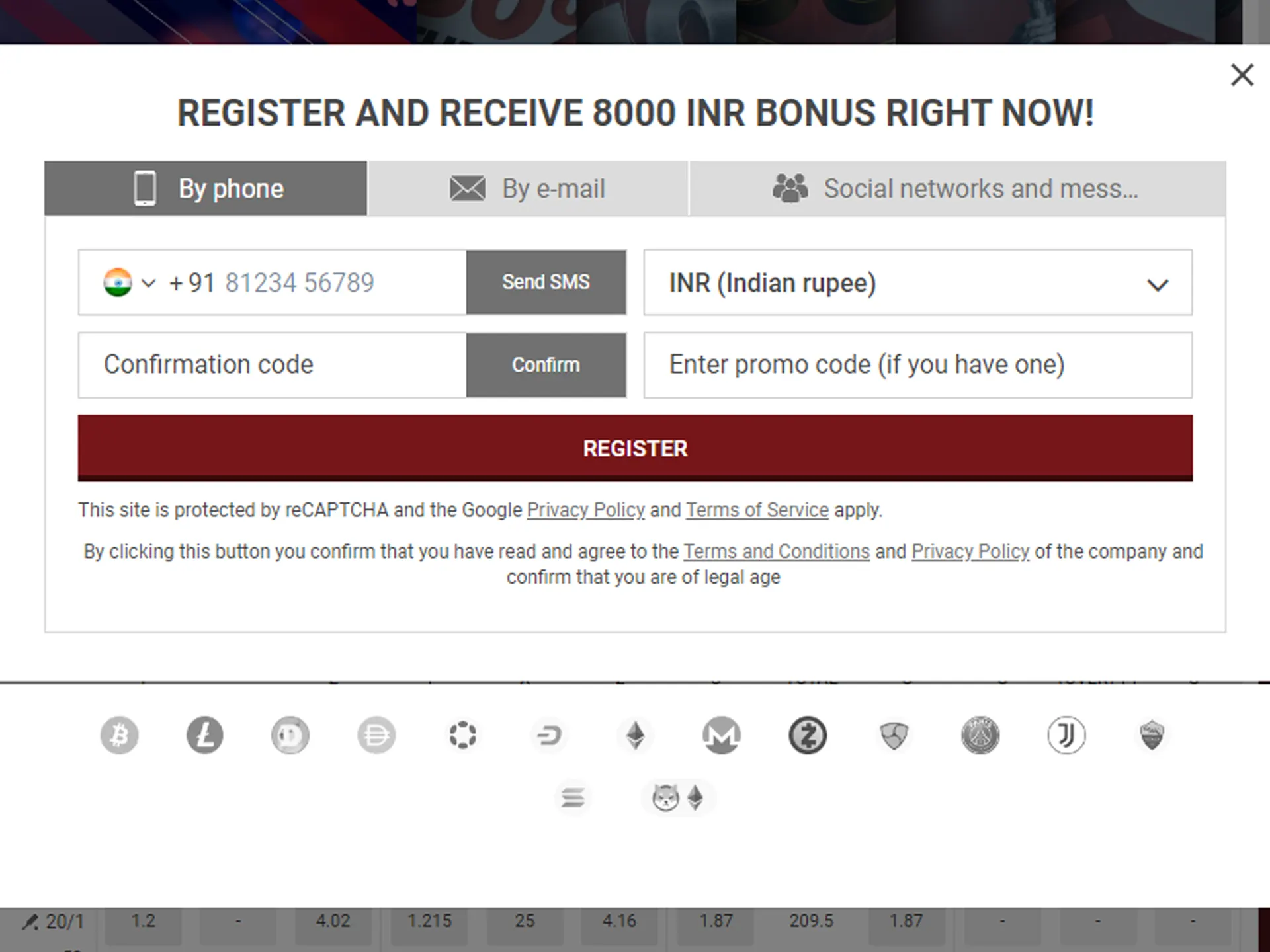Click the PSG fan token icon
1270x952 pixels.
[x=980, y=735]
